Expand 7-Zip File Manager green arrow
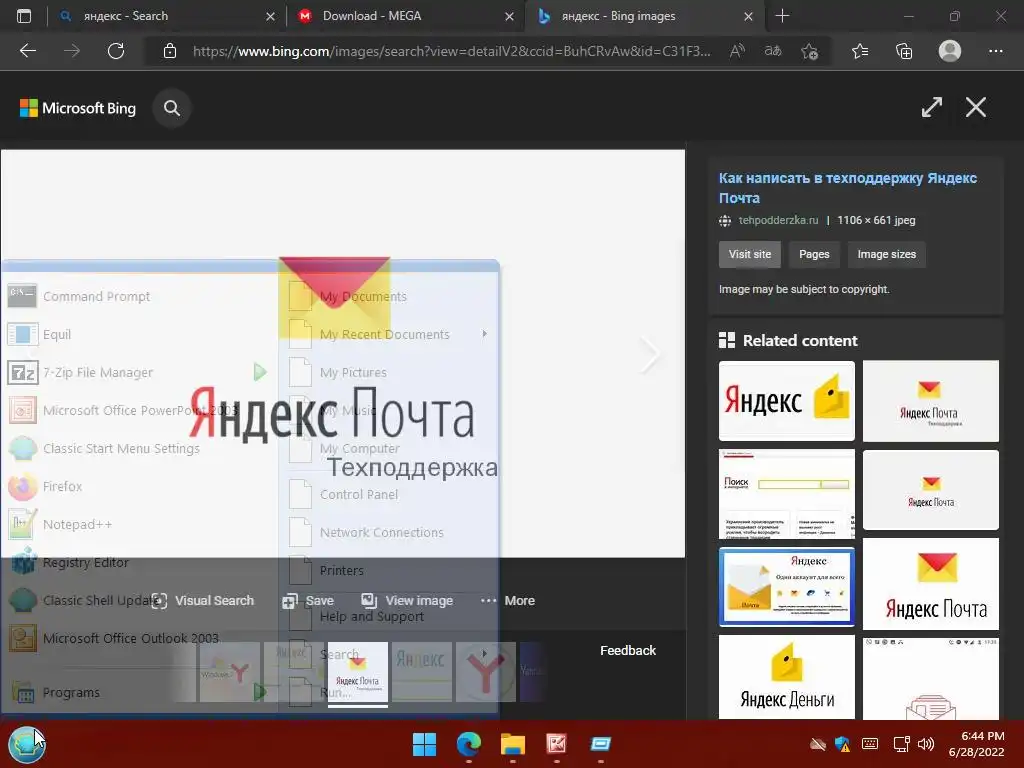 [260, 372]
